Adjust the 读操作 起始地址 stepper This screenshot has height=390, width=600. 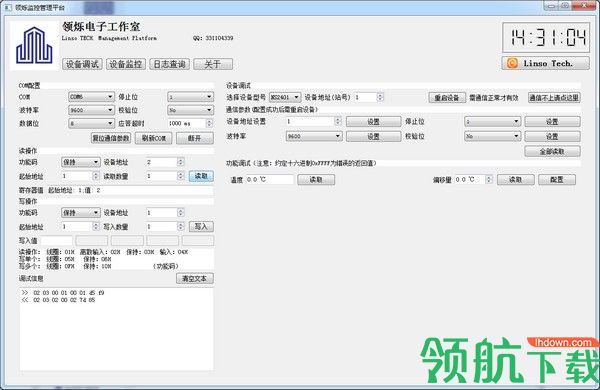96,176
